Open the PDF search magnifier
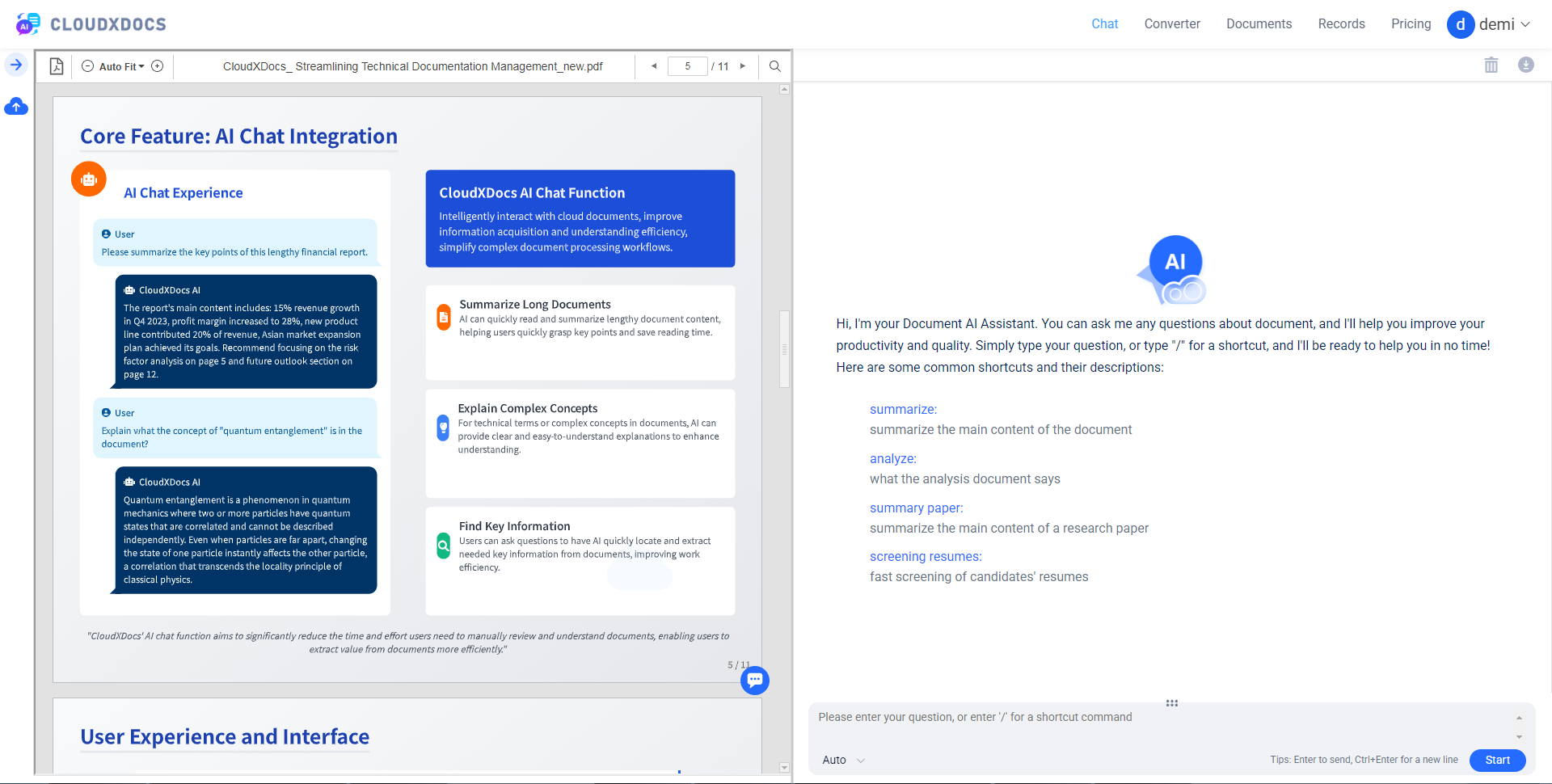This screenshot has height=784, width=1552. (775, 66)
